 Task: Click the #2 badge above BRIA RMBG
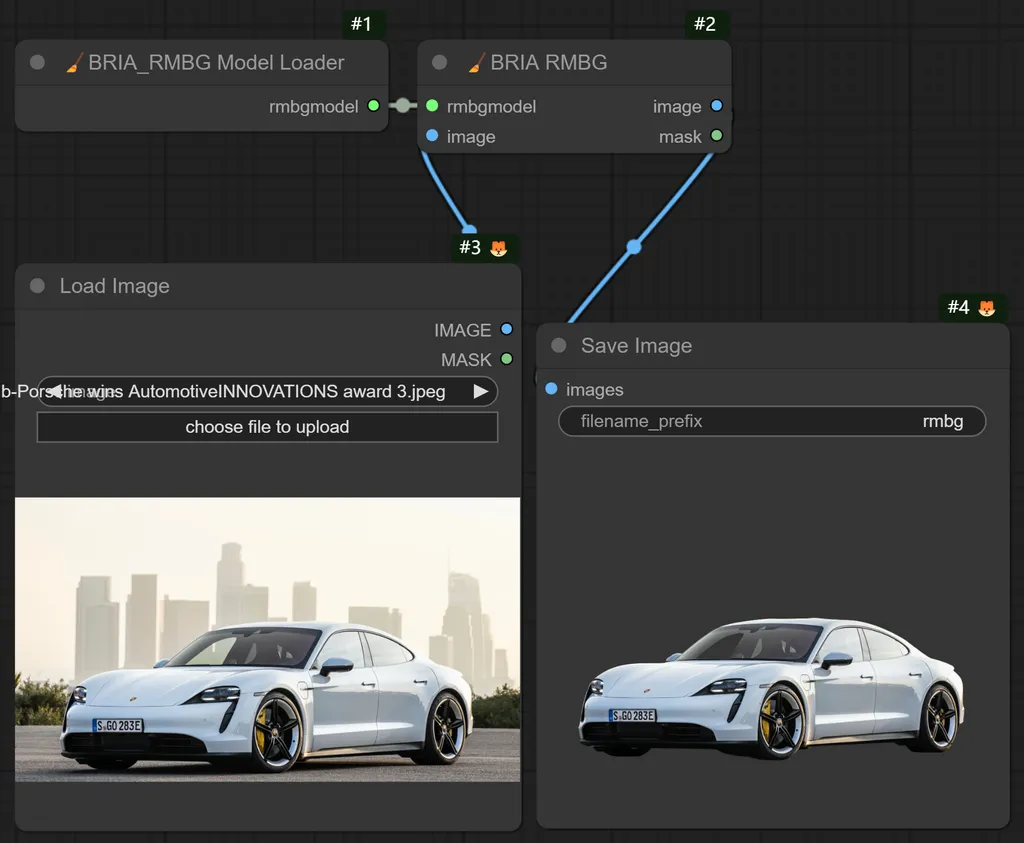tap(707, 24)
